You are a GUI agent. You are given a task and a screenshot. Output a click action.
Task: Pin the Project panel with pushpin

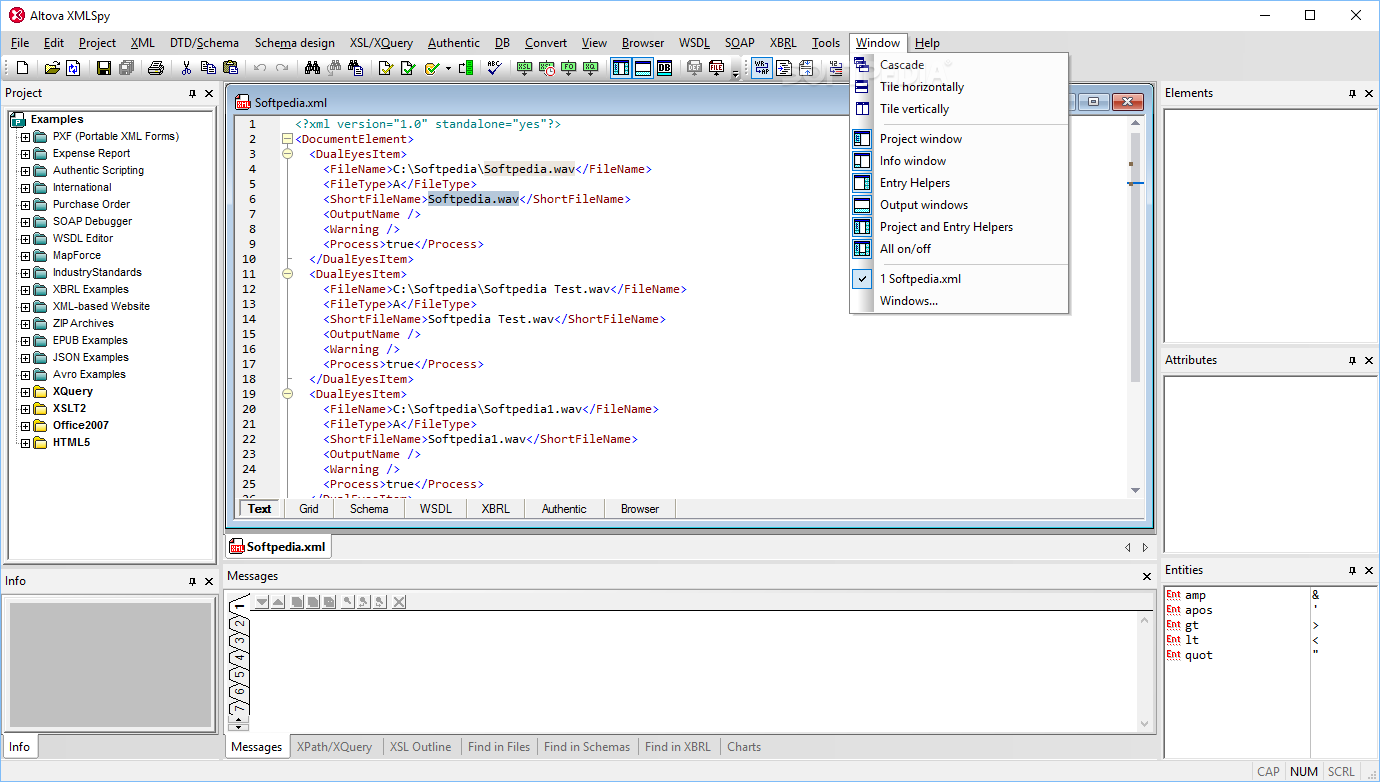click(x=193, y=93)
